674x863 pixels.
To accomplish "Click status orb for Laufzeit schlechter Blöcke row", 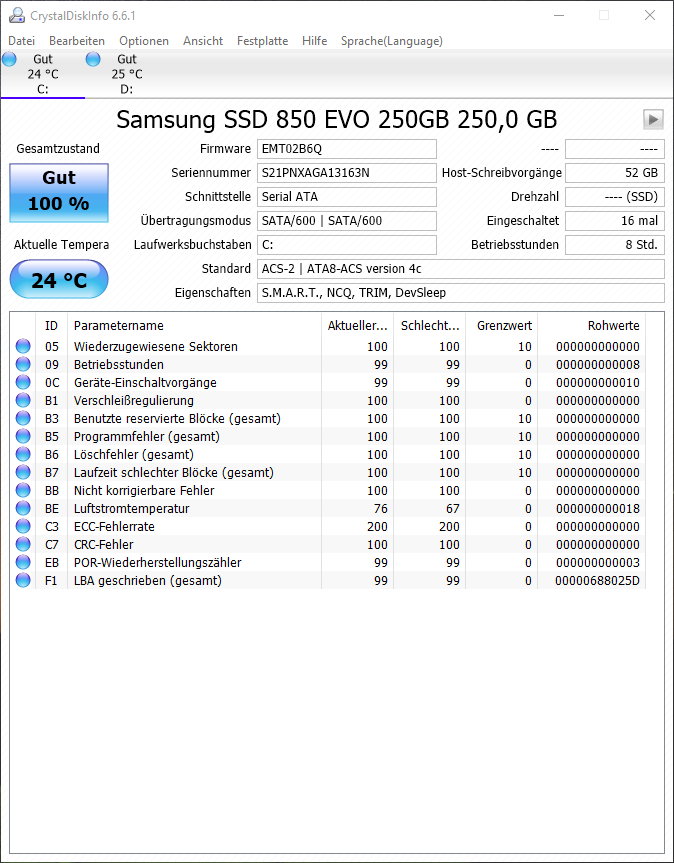I will click(x=23, y=472).
